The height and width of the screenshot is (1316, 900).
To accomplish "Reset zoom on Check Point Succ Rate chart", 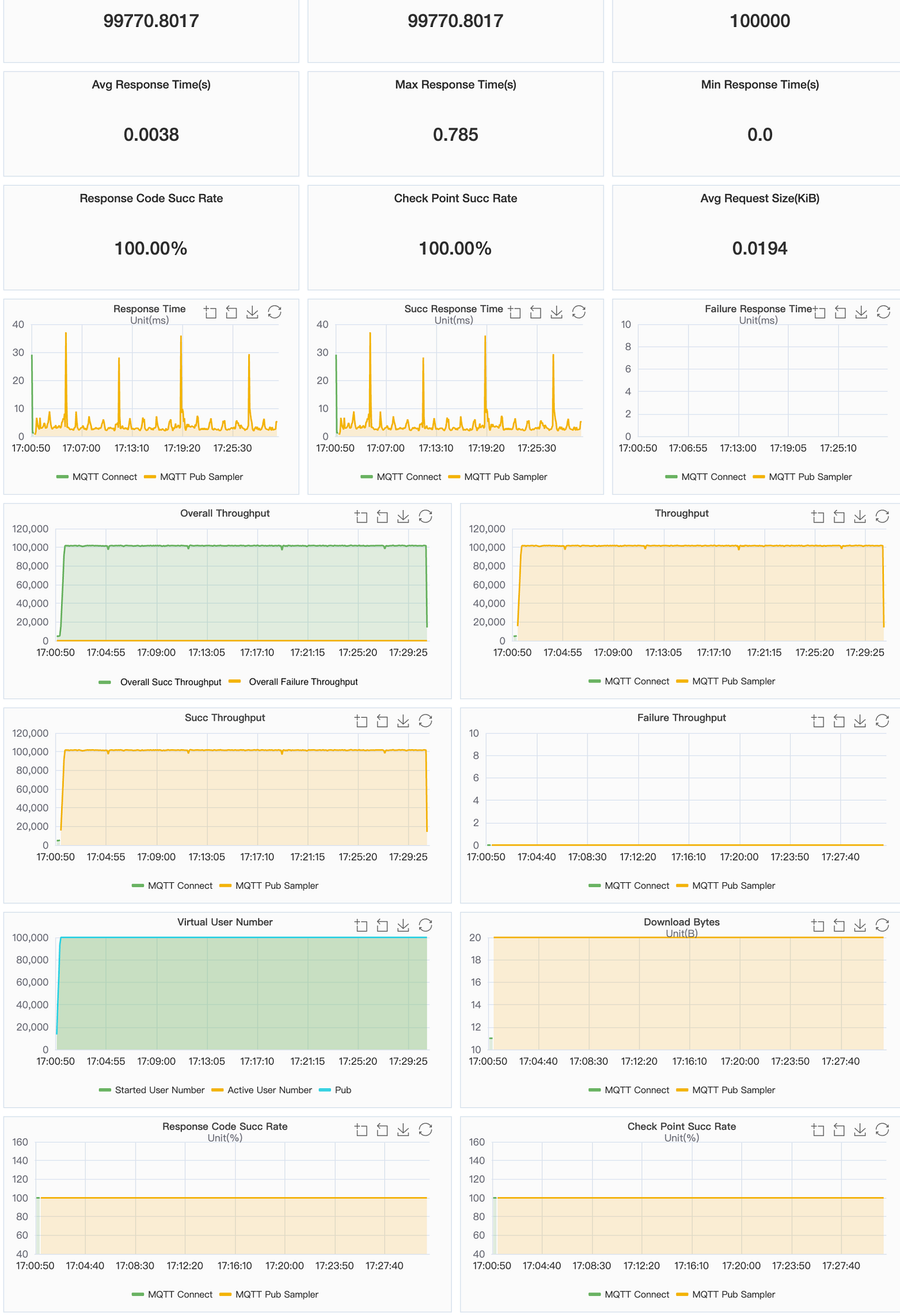I will coord(839,1130).
